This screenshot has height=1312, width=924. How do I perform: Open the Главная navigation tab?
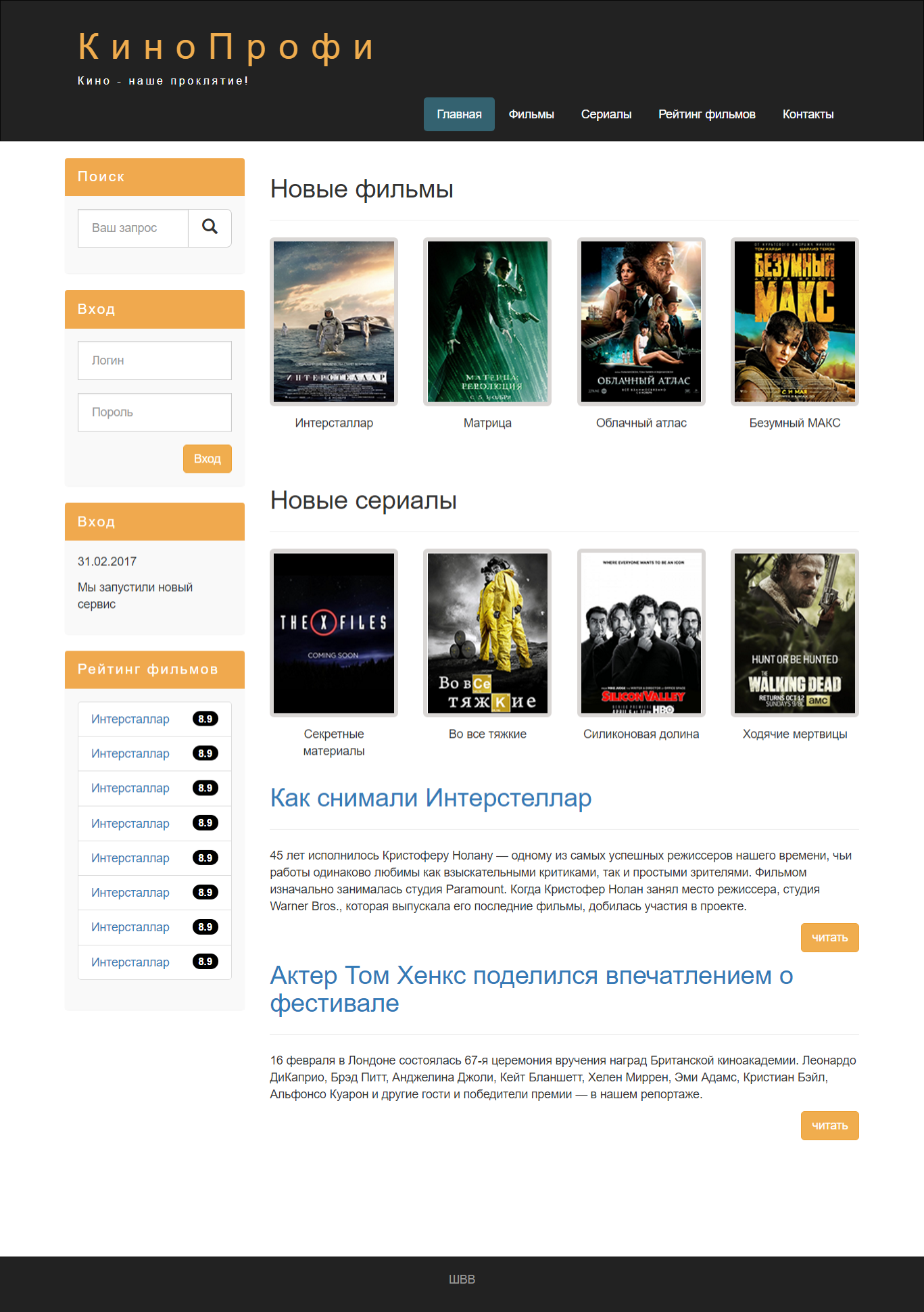point(459,114)
